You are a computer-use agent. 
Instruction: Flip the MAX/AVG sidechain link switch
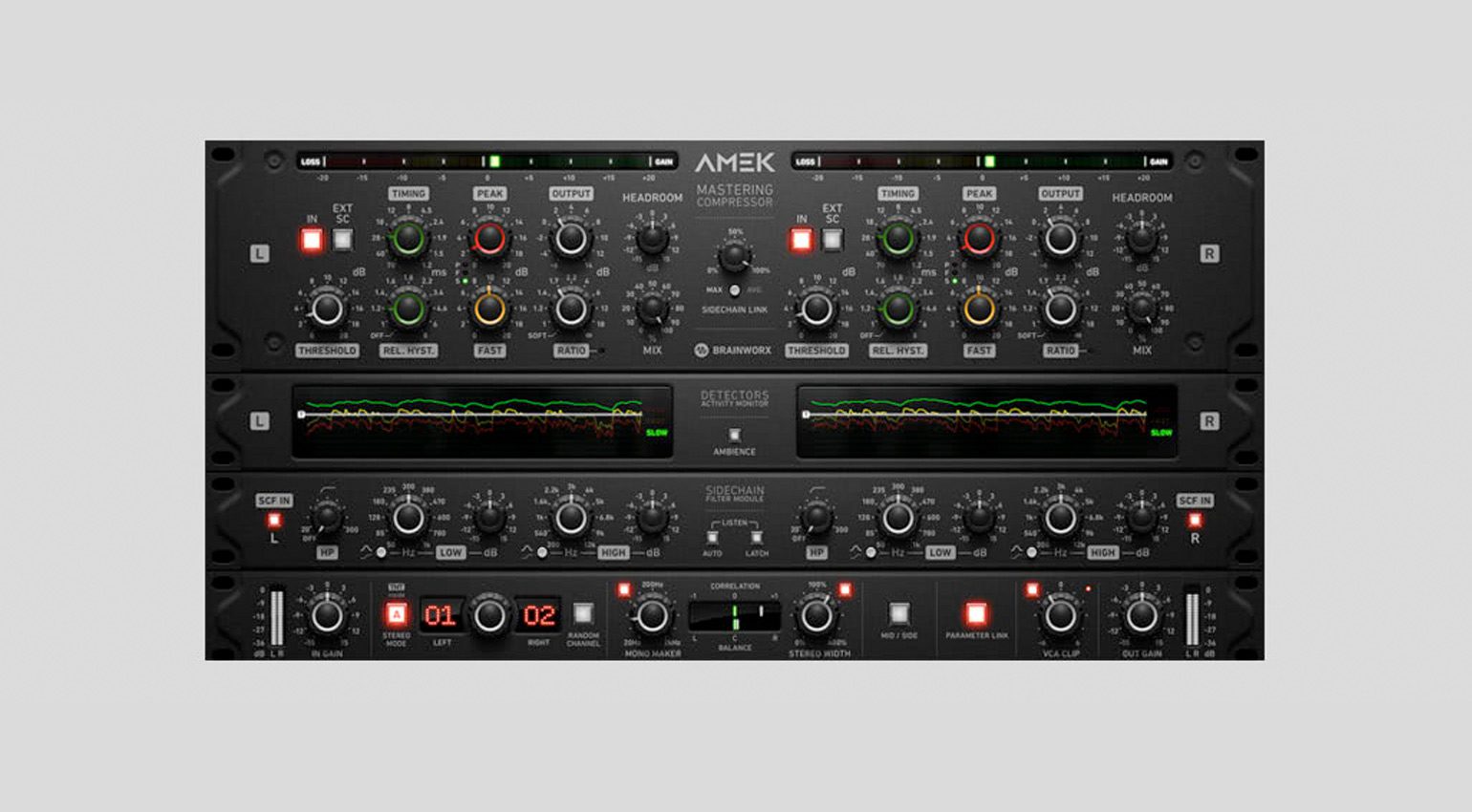tap(734, 290)
